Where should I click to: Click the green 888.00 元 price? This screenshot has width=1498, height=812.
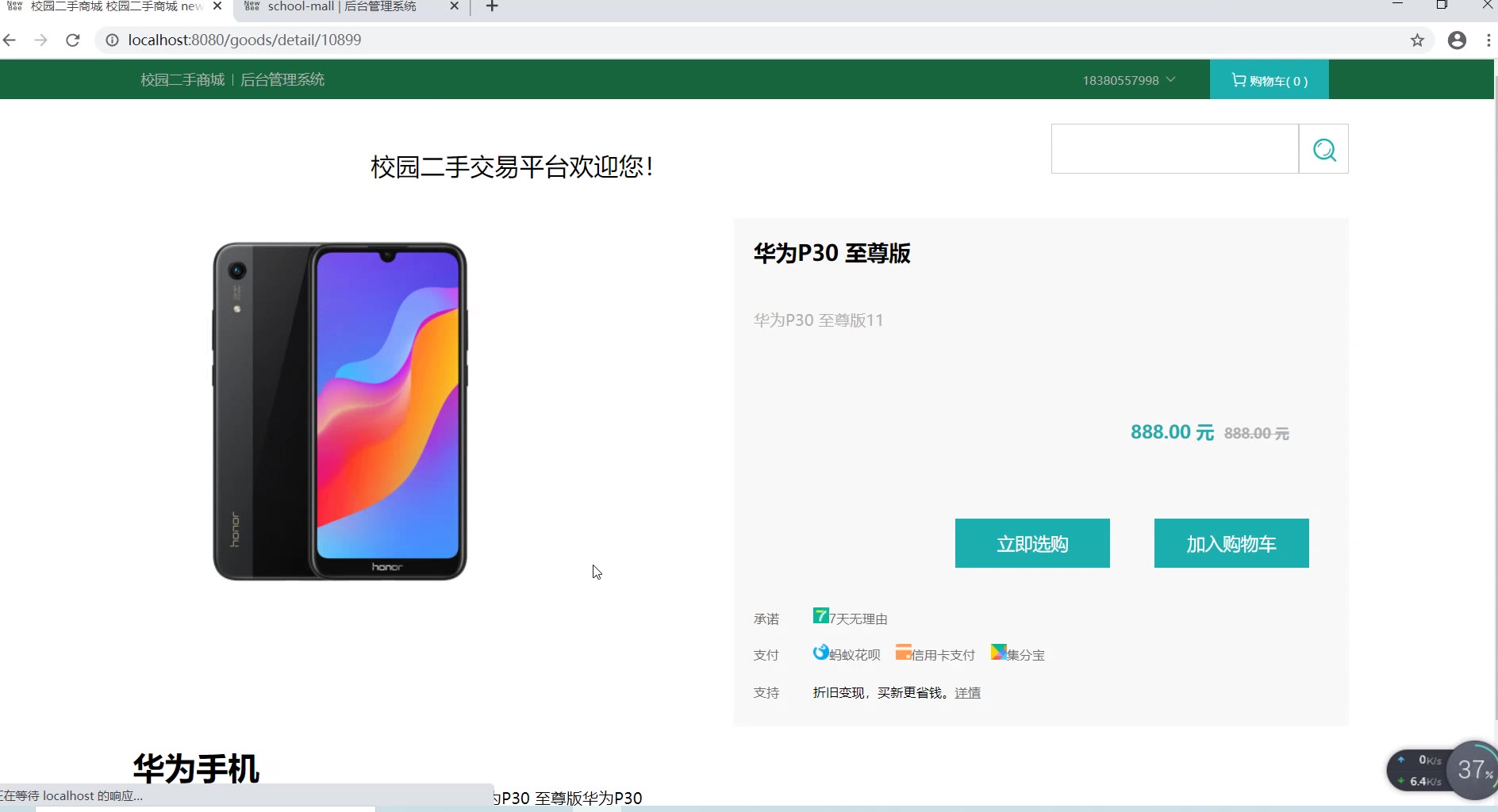click(1172, 432)
